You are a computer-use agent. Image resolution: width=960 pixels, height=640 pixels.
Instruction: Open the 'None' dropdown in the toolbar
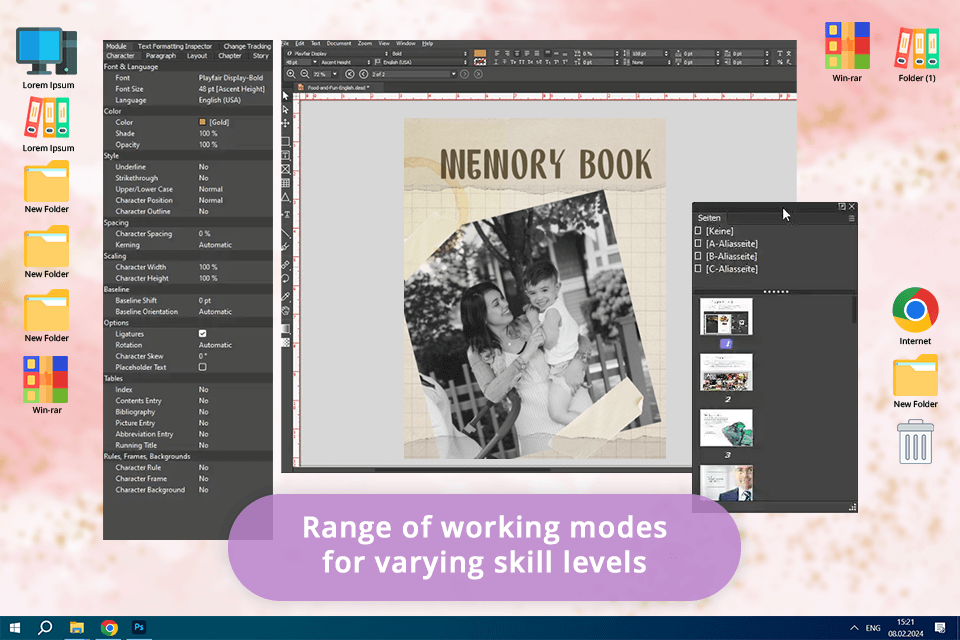point(649,62)
